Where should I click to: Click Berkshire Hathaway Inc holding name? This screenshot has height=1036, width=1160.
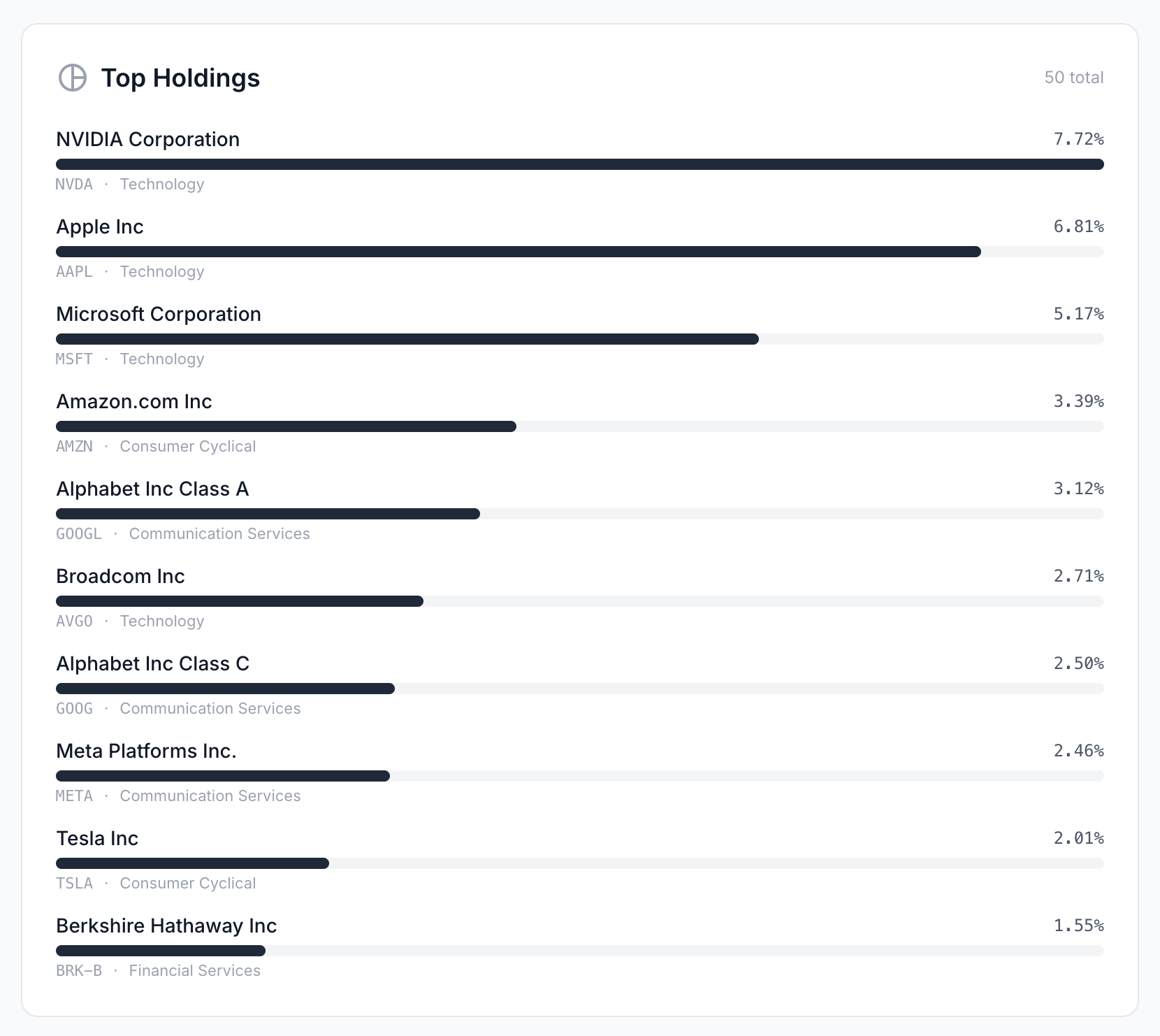pyautogui.click(x=166, y=926)
